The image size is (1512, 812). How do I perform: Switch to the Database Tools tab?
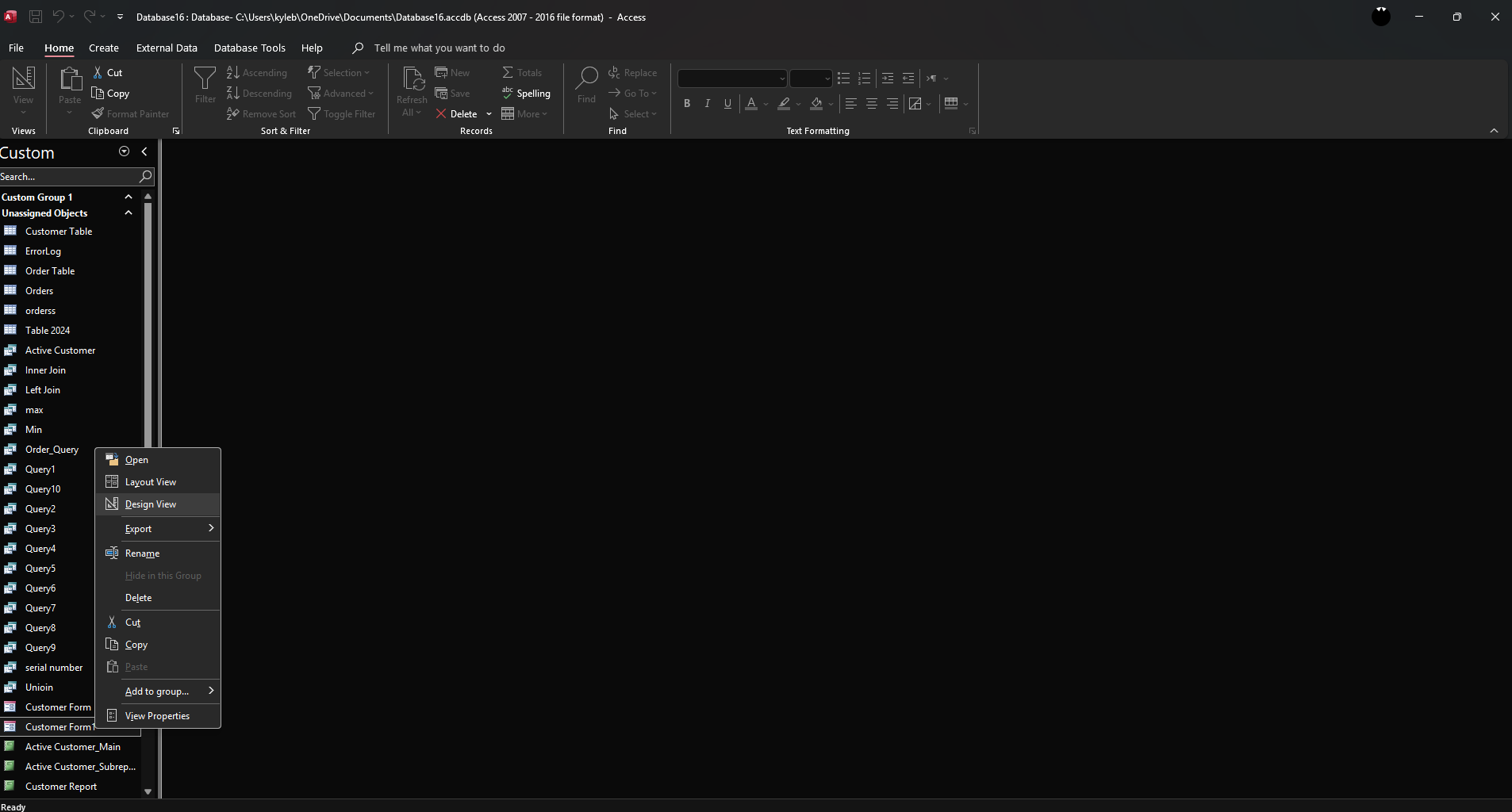tap(250, 48)
